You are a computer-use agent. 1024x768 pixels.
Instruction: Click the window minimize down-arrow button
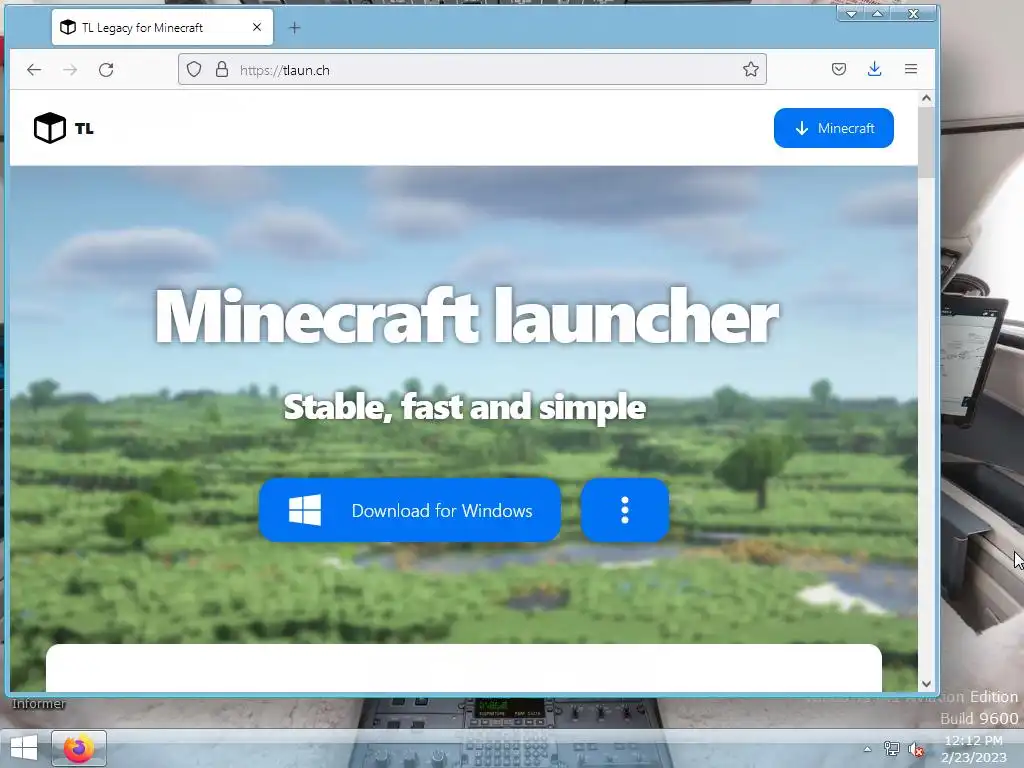tap(852, 14)
